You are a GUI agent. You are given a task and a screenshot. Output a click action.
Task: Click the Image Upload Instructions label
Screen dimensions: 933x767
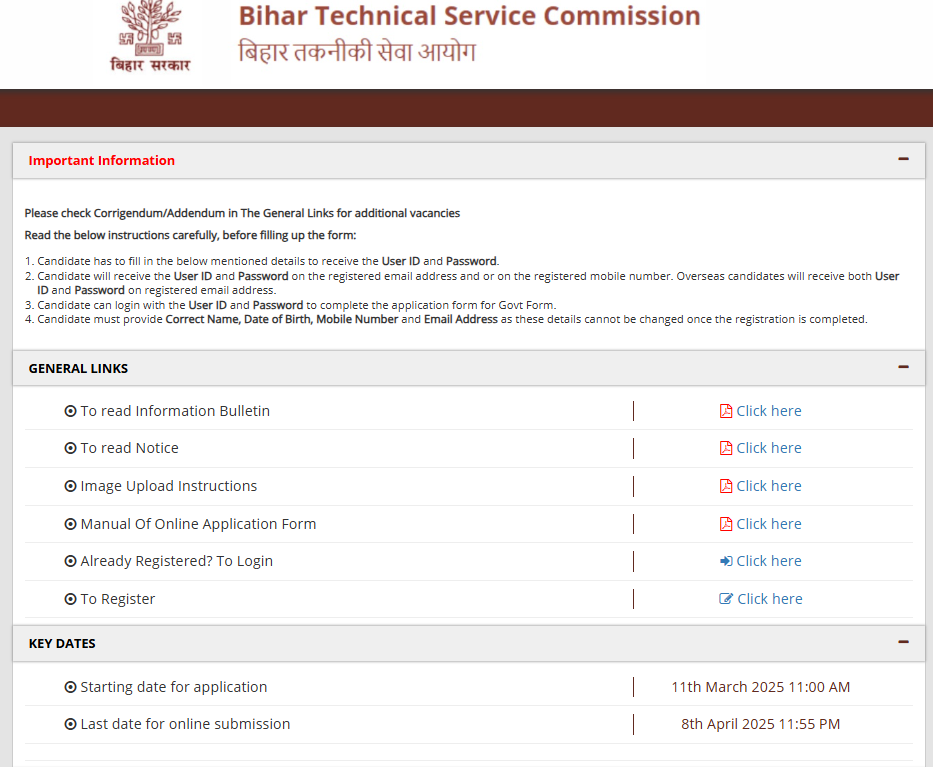click(x=168, y=486)
